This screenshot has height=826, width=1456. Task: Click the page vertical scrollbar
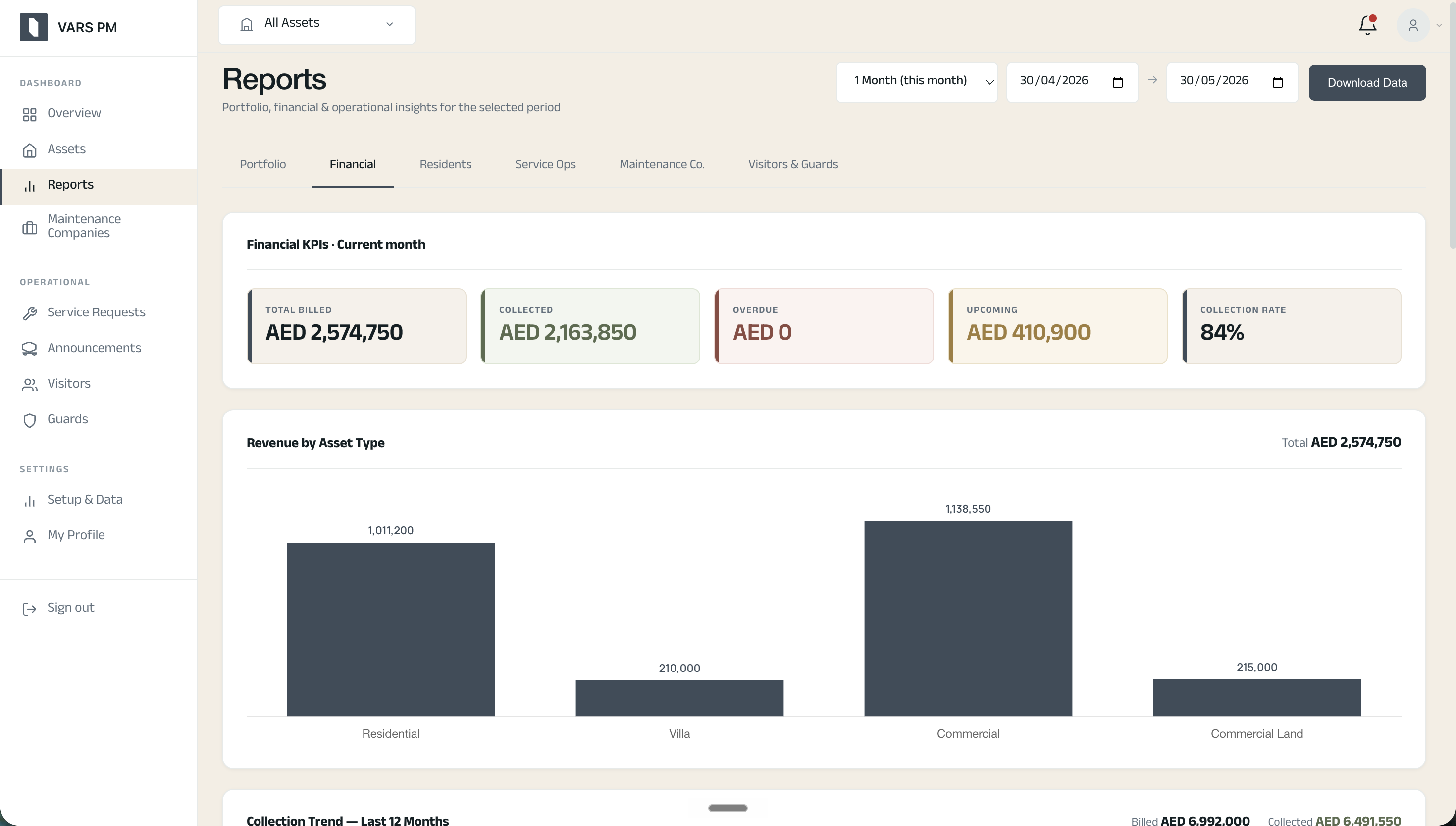pyautogui.click(x=1452, y=124)
